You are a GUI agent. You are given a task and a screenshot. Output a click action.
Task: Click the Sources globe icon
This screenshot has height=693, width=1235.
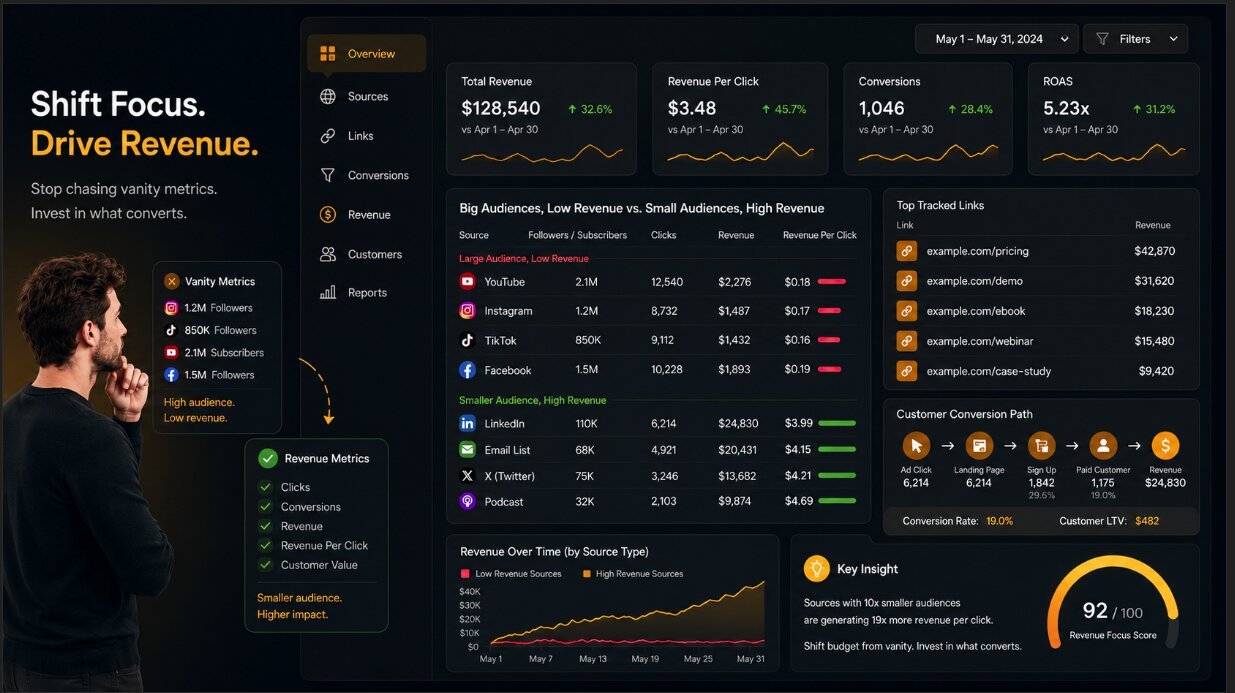tap(328, 97)
